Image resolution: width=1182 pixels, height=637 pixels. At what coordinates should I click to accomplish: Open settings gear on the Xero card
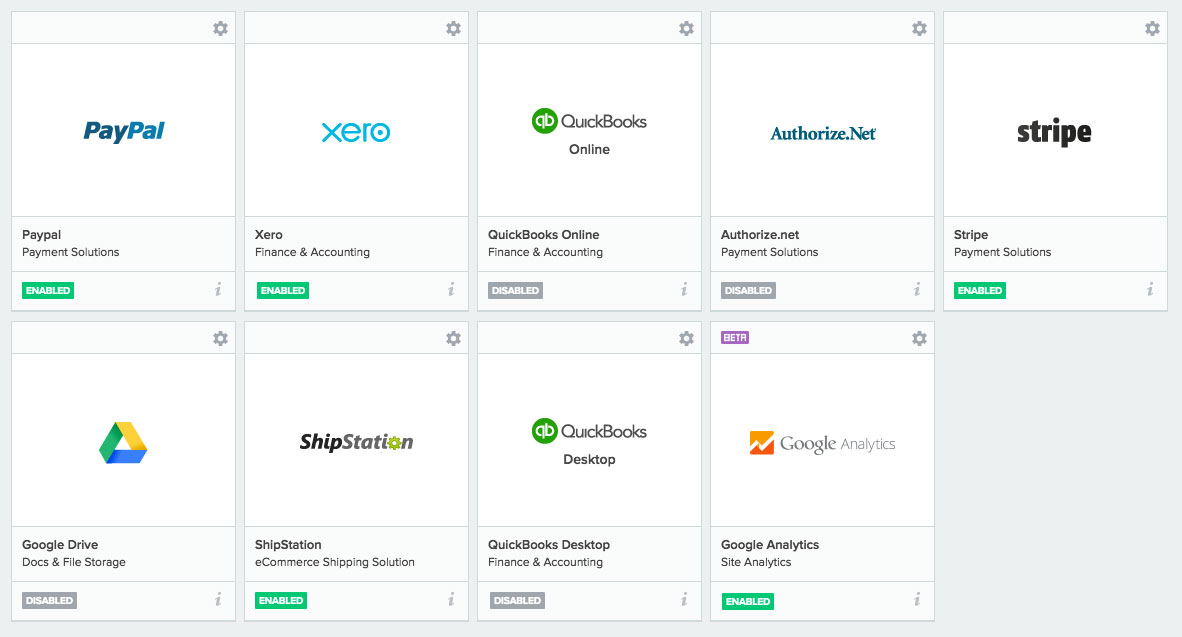click(x=453, y=29)
